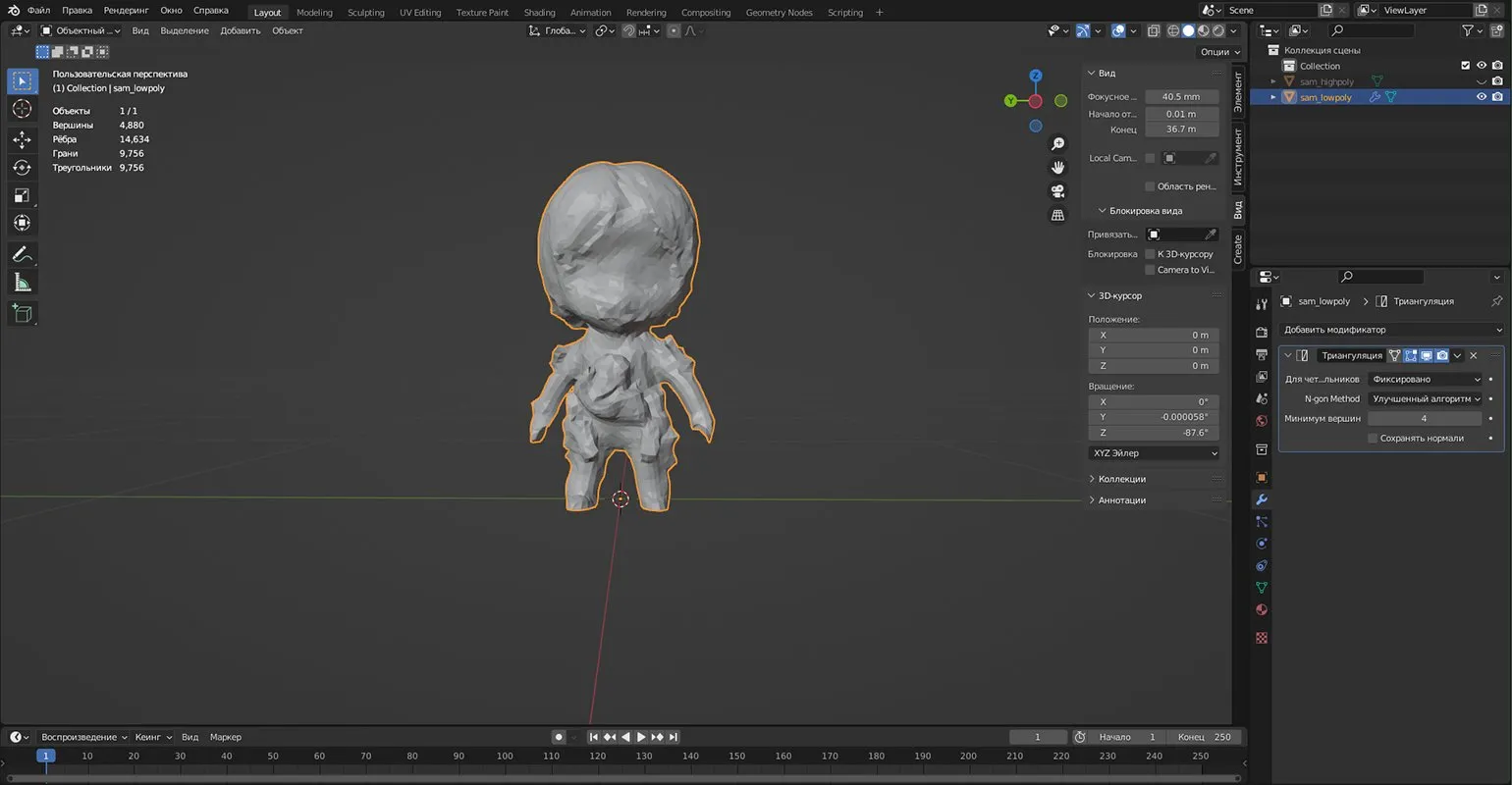Enable the 'К 3D-курсору' lock checkbox
Screen dimensions: 1512x785
coord(1150,254)
